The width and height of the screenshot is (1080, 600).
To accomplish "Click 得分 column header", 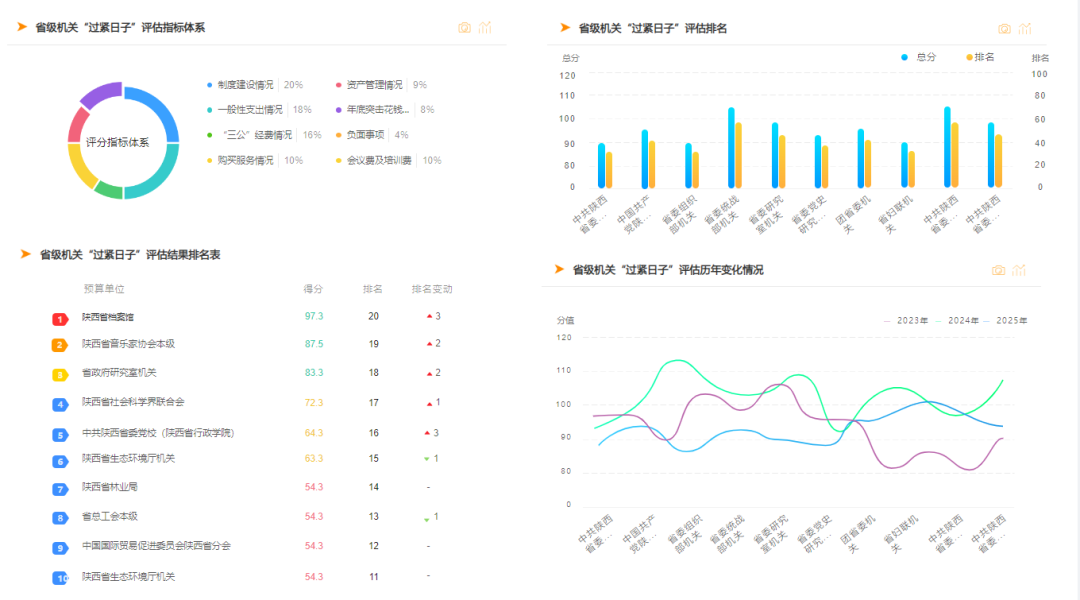I will click(x=313, y=289).
